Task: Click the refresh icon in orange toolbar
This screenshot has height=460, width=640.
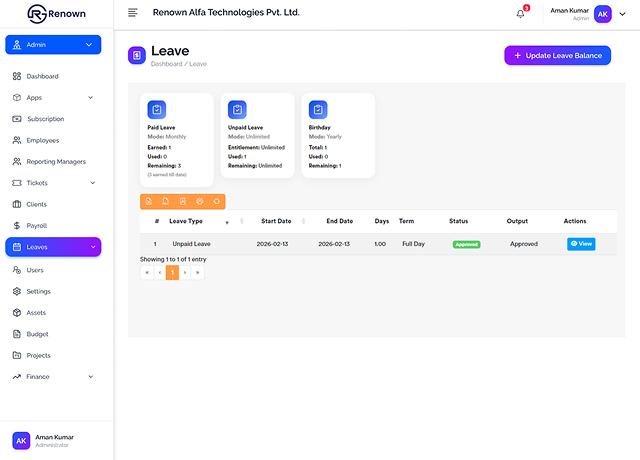Action: pos(216,202)
